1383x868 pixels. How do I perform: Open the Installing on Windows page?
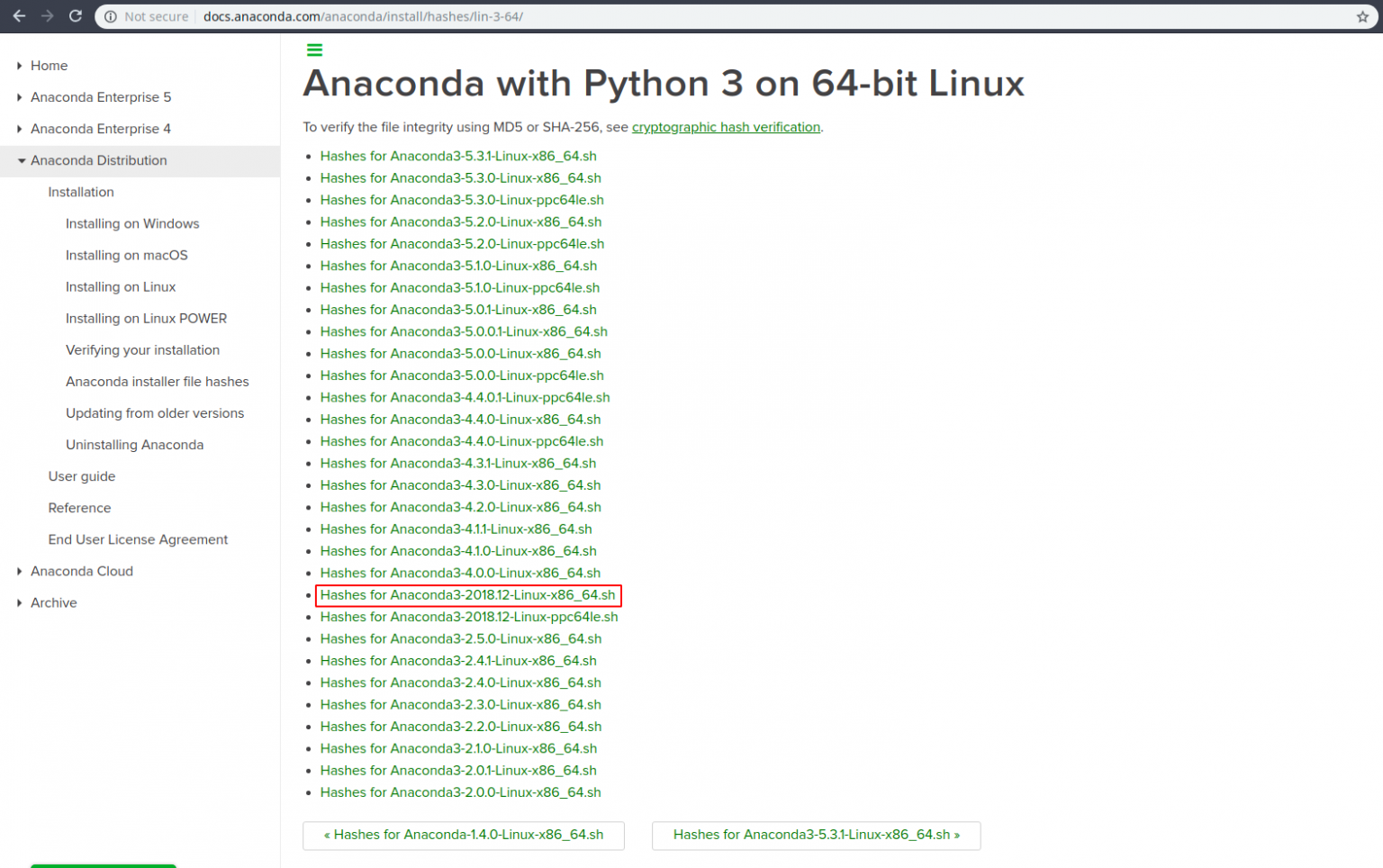coord(132,223)
